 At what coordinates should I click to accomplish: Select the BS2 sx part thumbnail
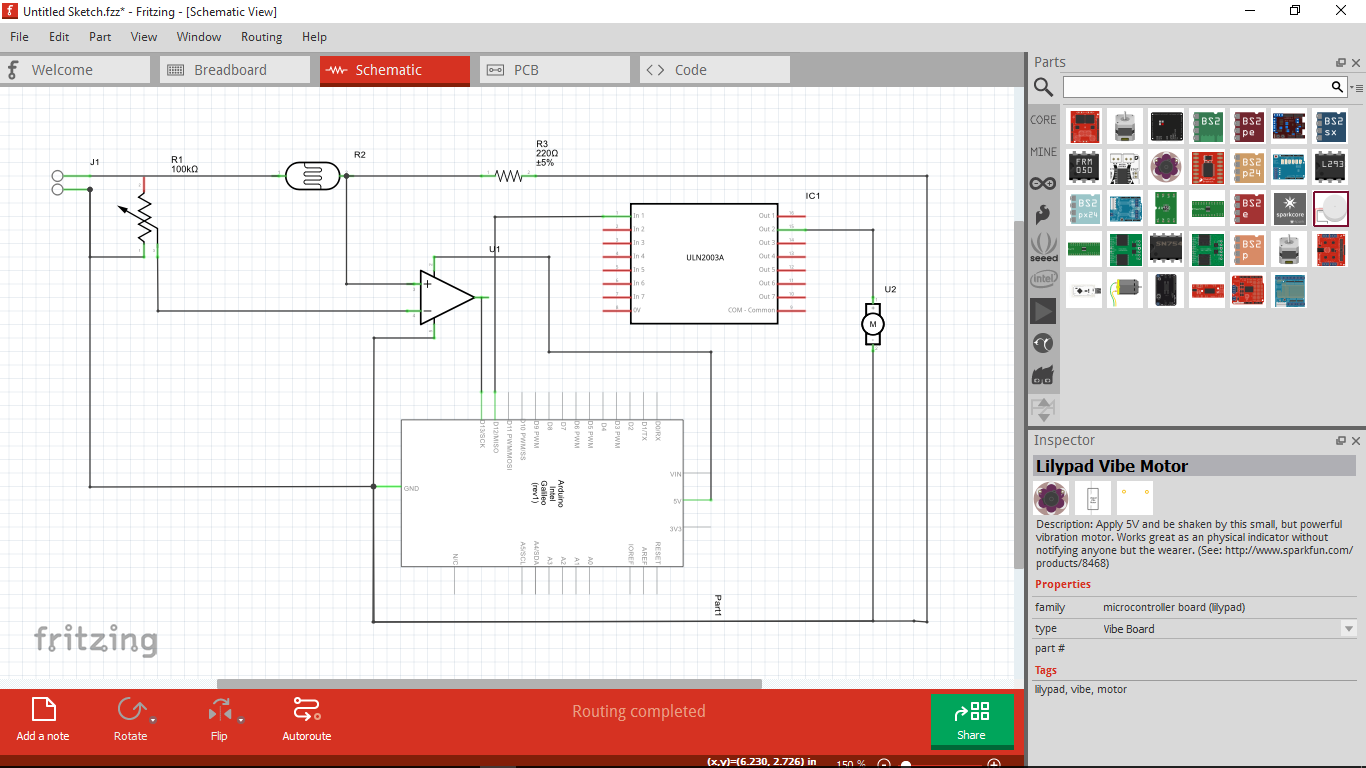tap(1330, 126)
